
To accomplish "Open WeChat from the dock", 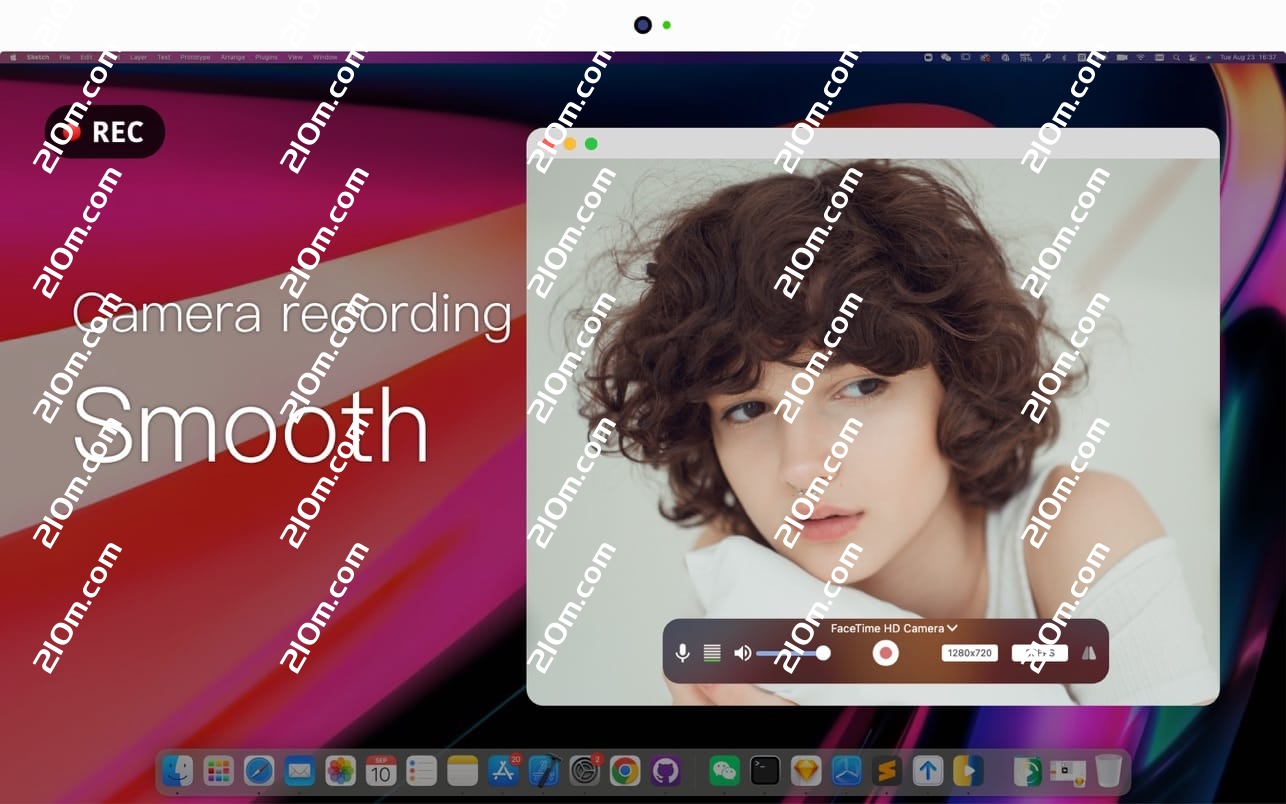I will pyautogui.click(x=724, y=770).
